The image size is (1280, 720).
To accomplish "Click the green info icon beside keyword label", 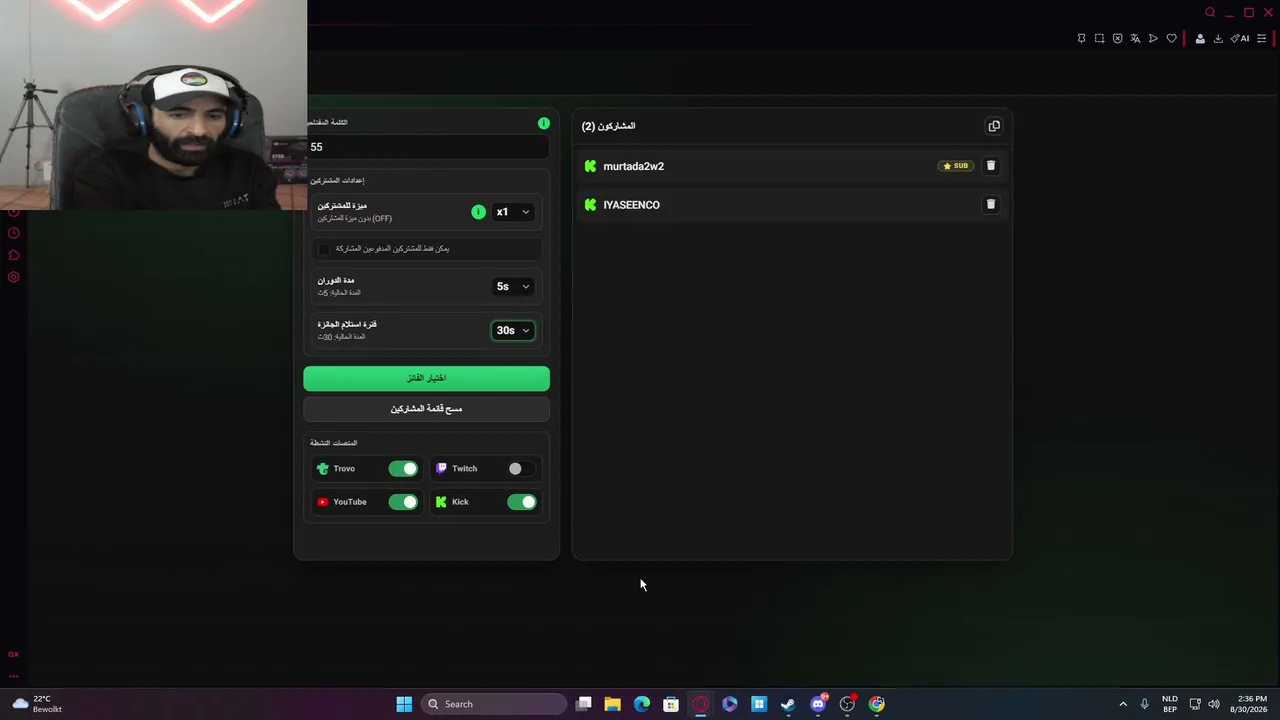I will [x=544, y=123].
